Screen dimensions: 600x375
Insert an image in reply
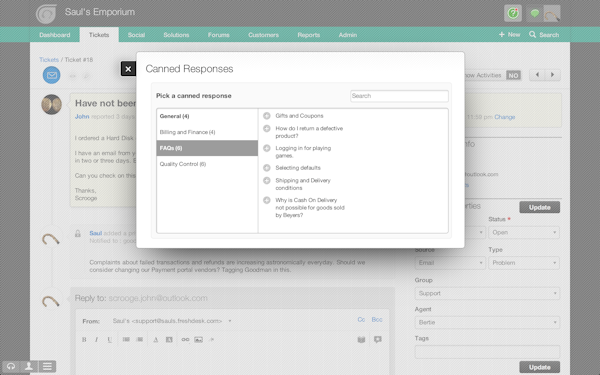click(x=198, y=339)
